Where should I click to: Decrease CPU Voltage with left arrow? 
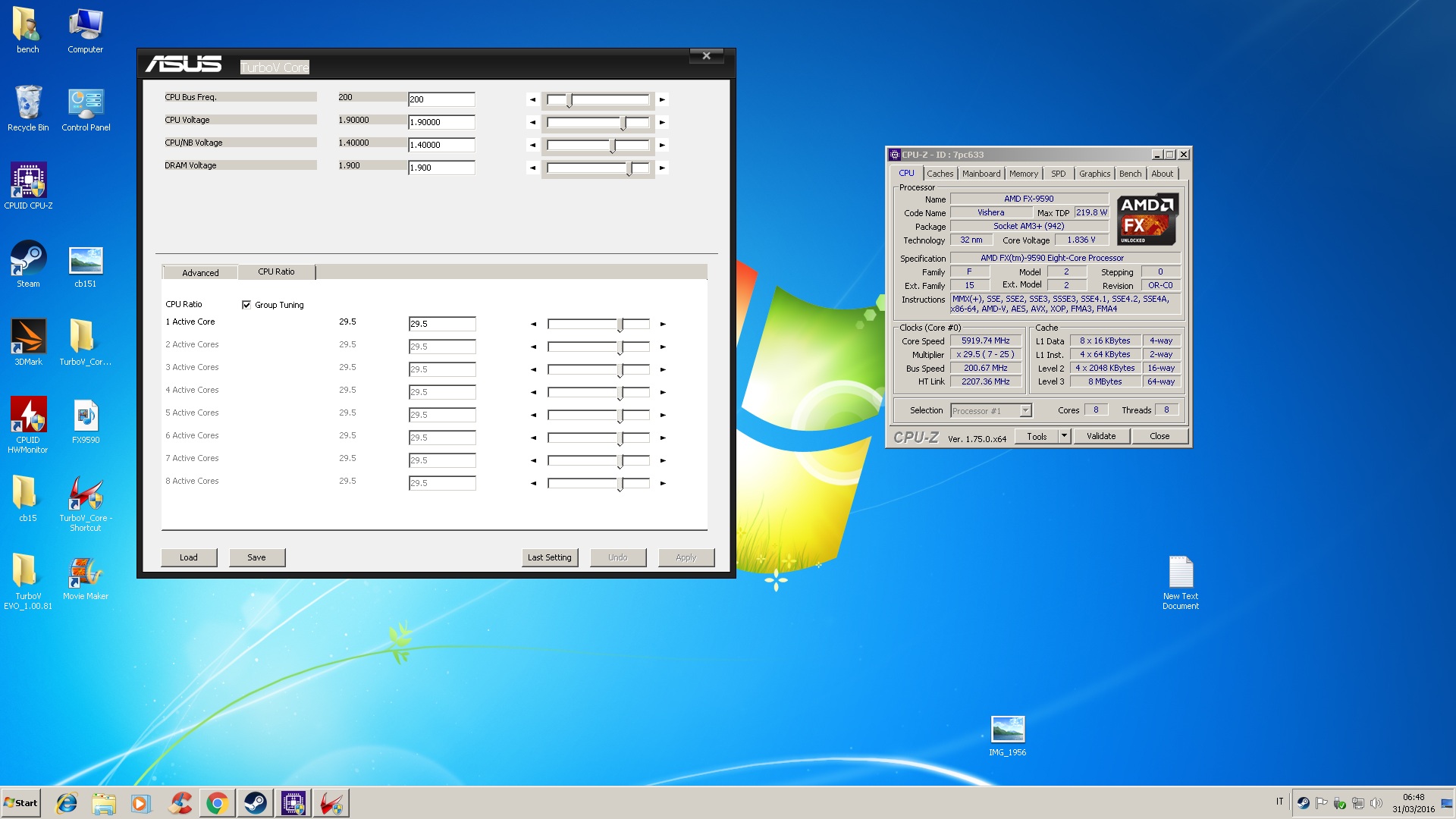tap(532, 122)
